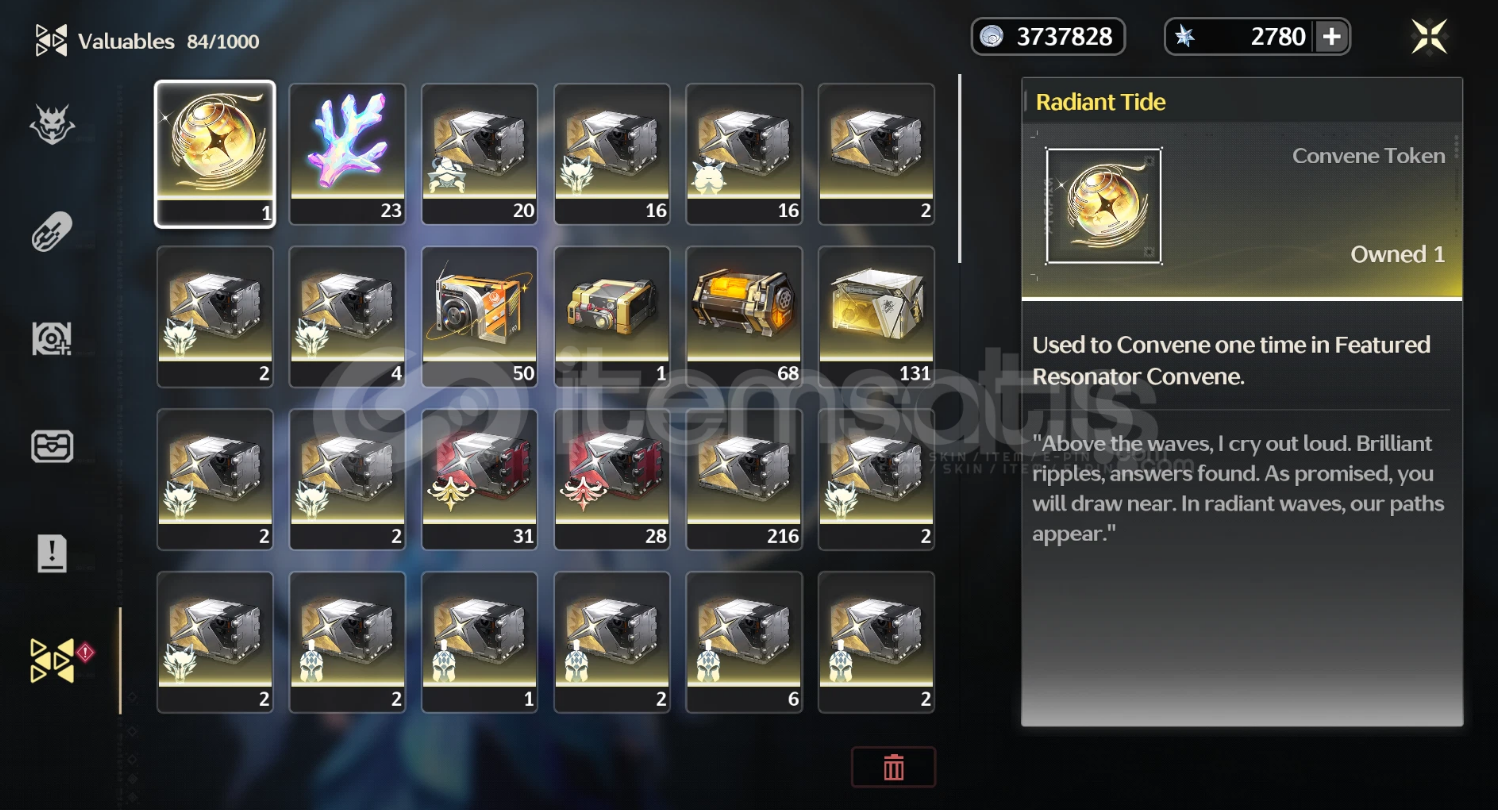1498x810 pixels.
Task: Click the Shell Credit balance 3737828
Action: pos(1048,37)
